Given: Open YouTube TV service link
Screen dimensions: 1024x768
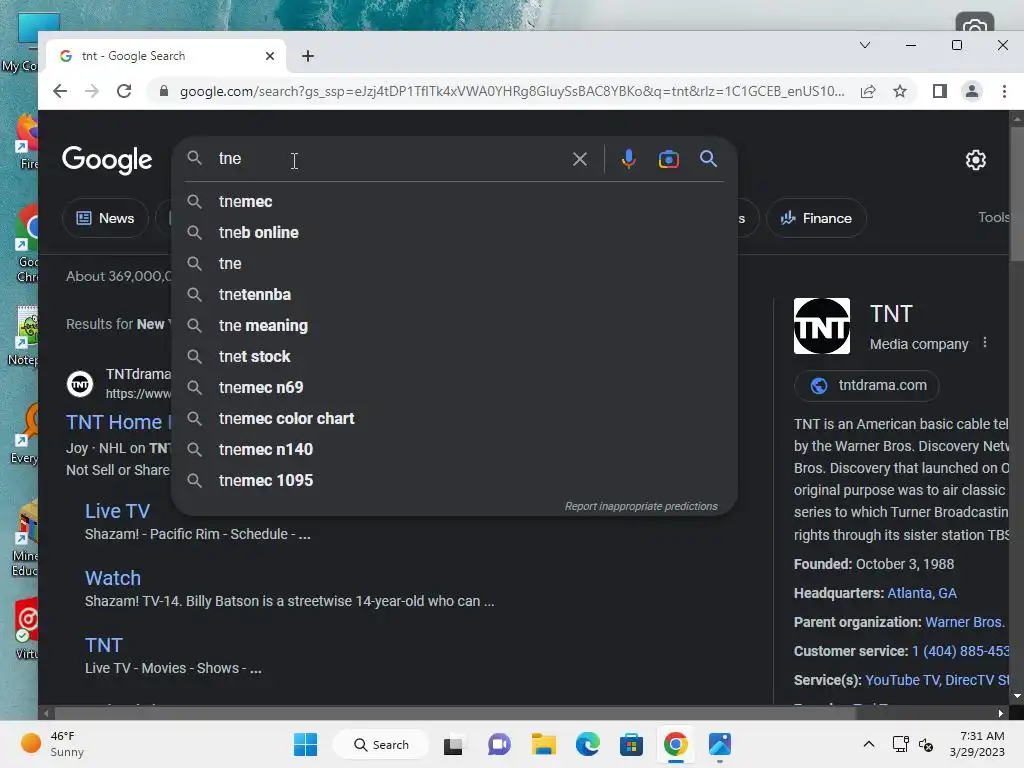Looking at the screenshot, I should pyautogui.click(x=903, y=680).
